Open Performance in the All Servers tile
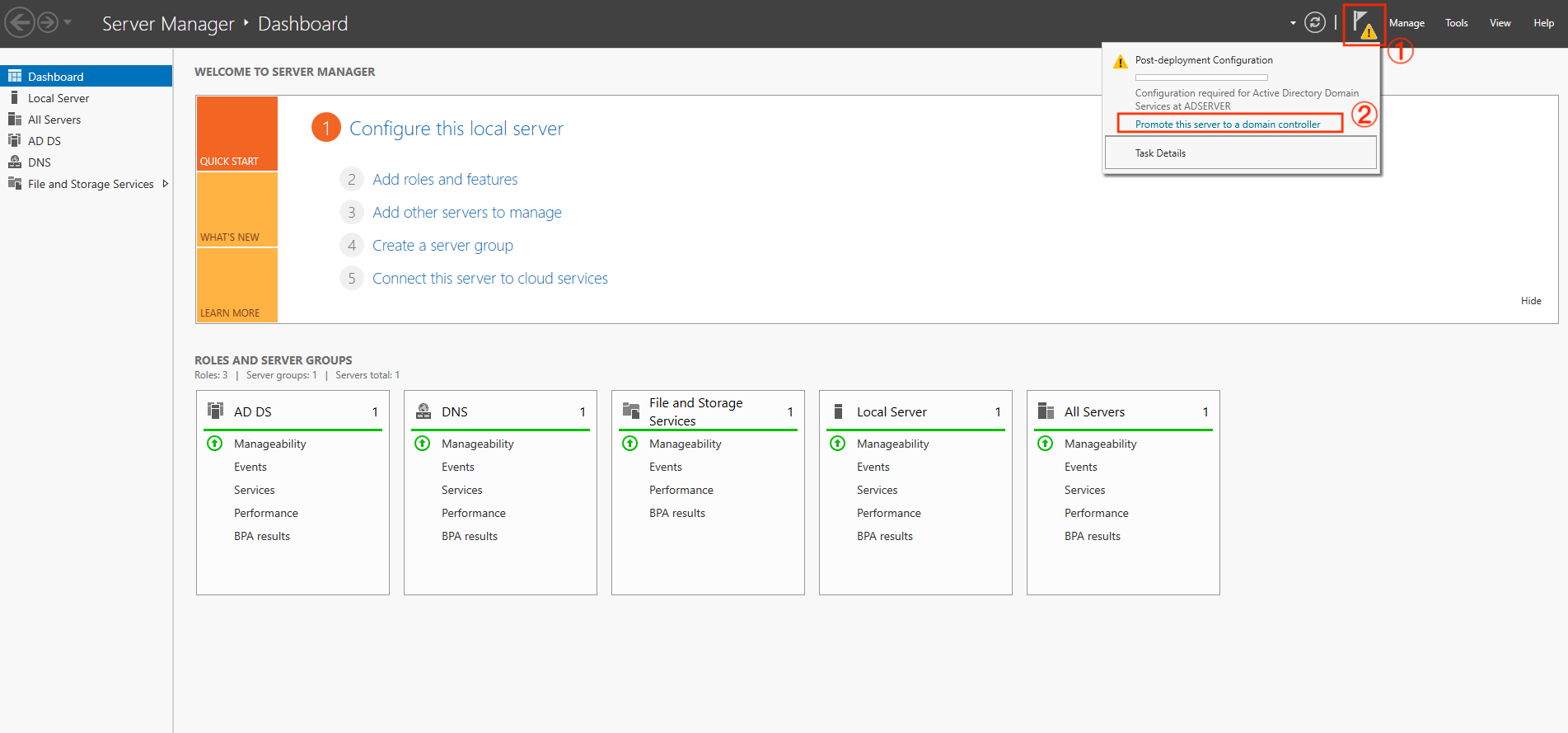Image resolution: width=1568 pixels, height=733 pixels. pyautogui.click(x=1097, y=513)
